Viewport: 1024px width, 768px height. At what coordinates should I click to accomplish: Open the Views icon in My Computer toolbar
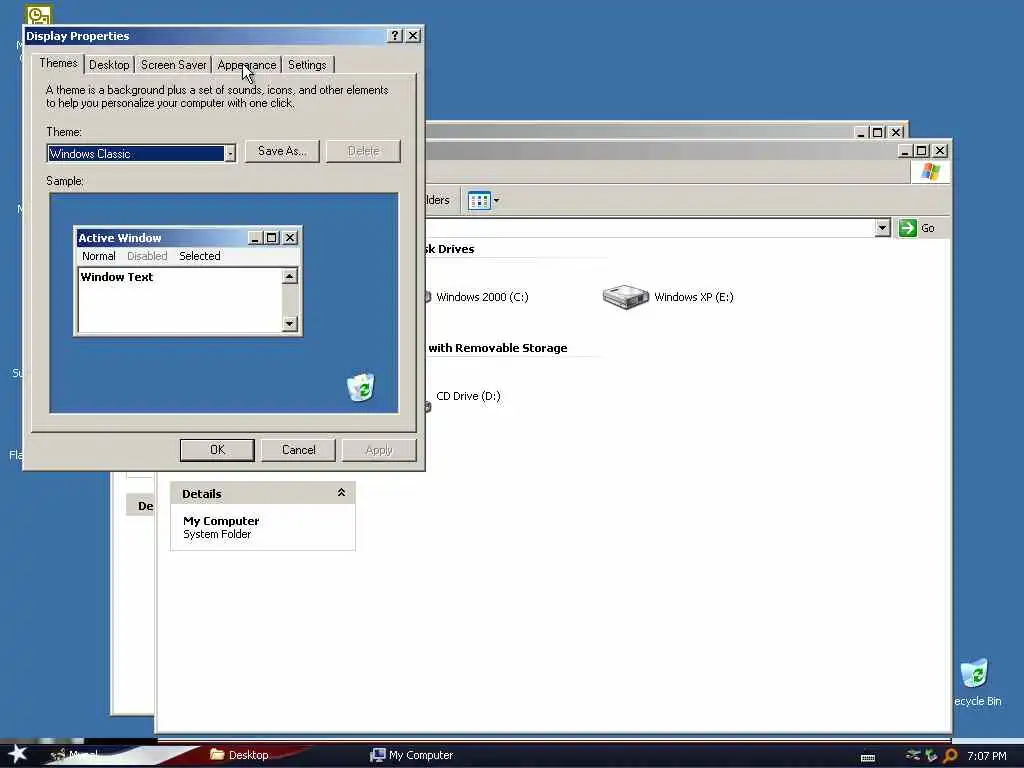point(479,200)
